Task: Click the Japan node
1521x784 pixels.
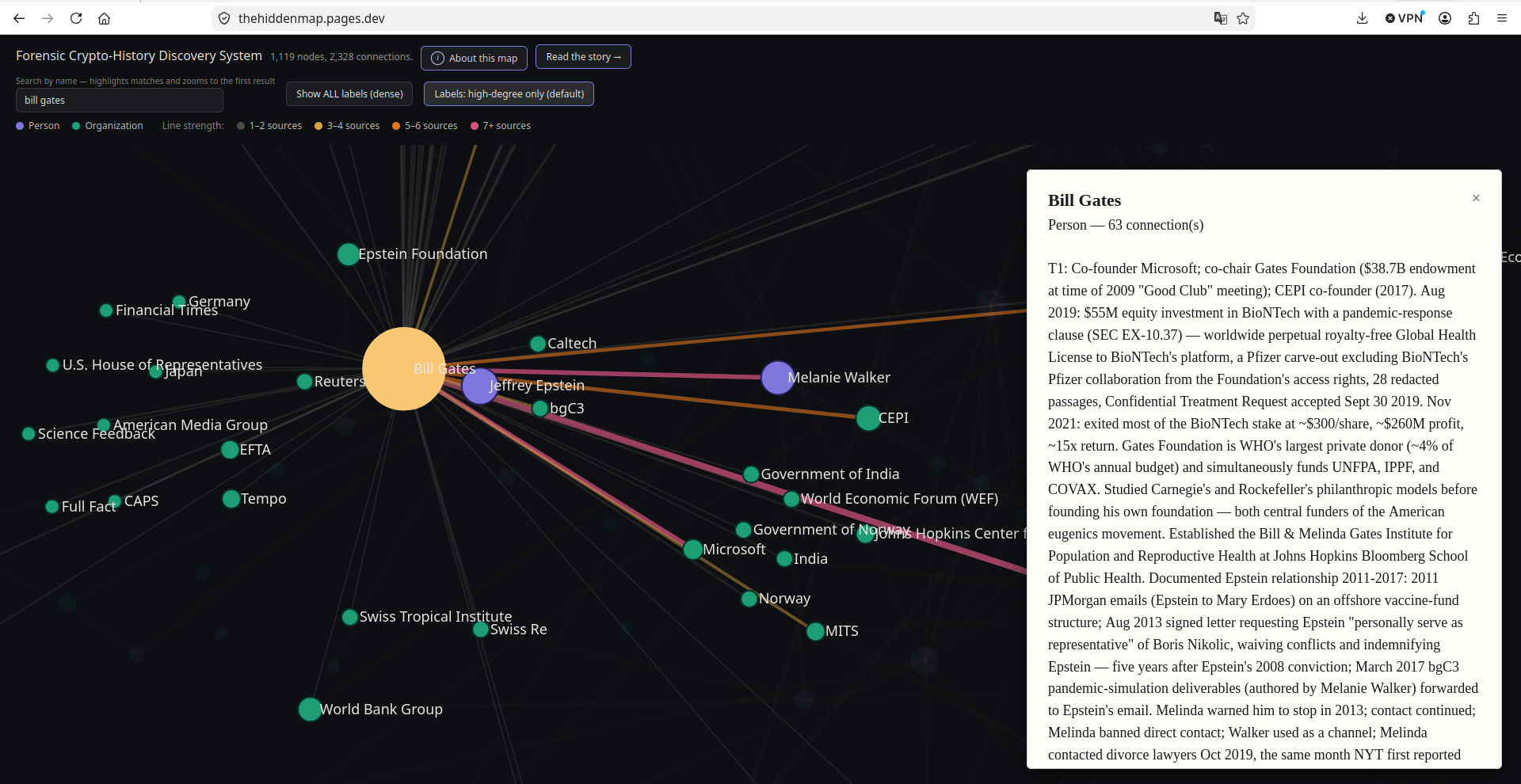Action: [x=156, y=371]
